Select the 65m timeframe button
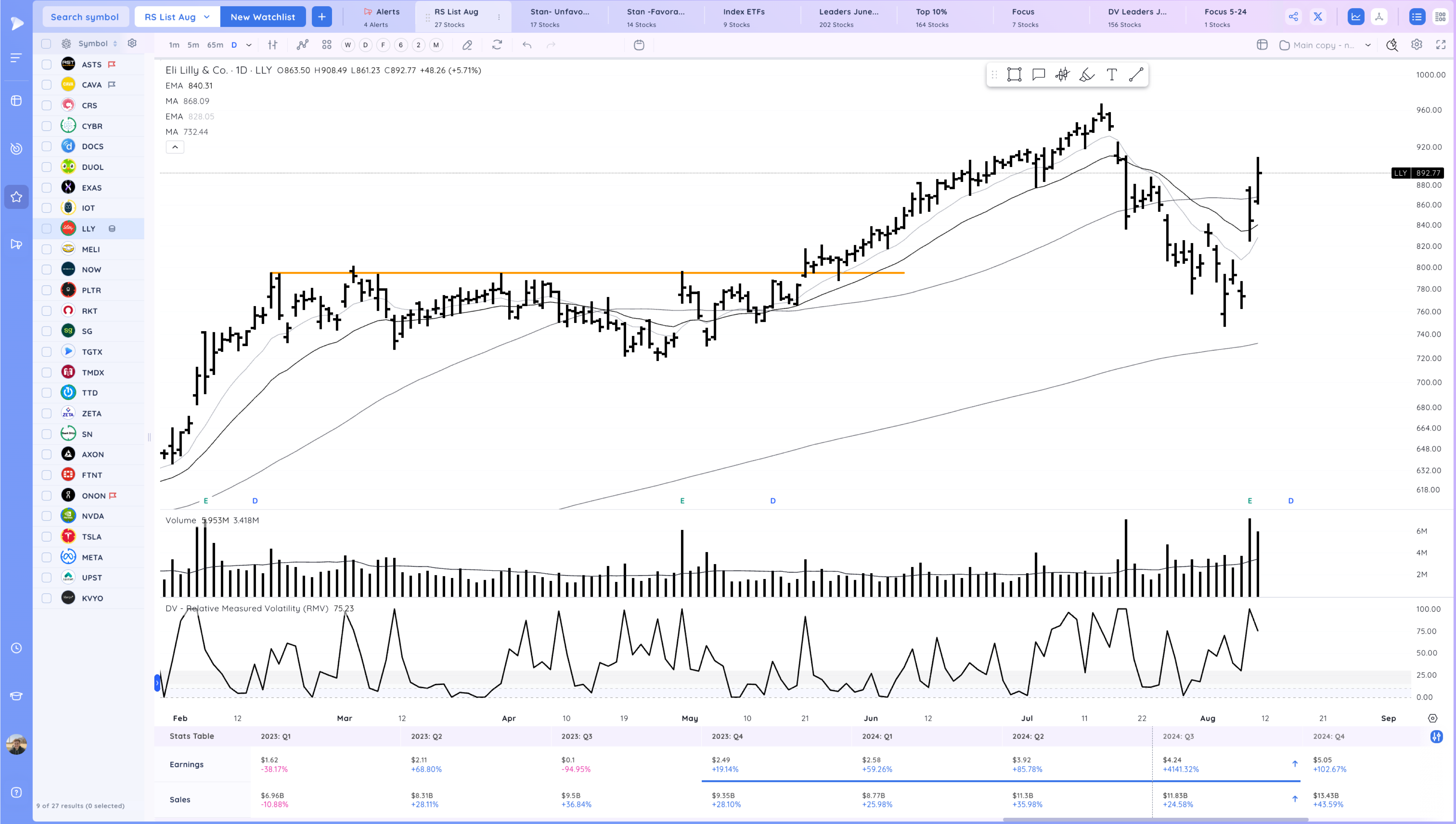 point(214,45)
